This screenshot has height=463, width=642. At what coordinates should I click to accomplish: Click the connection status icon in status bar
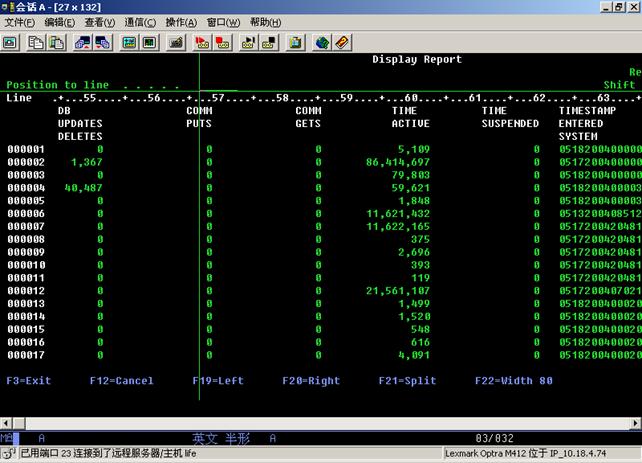click(x=8, y=453)
